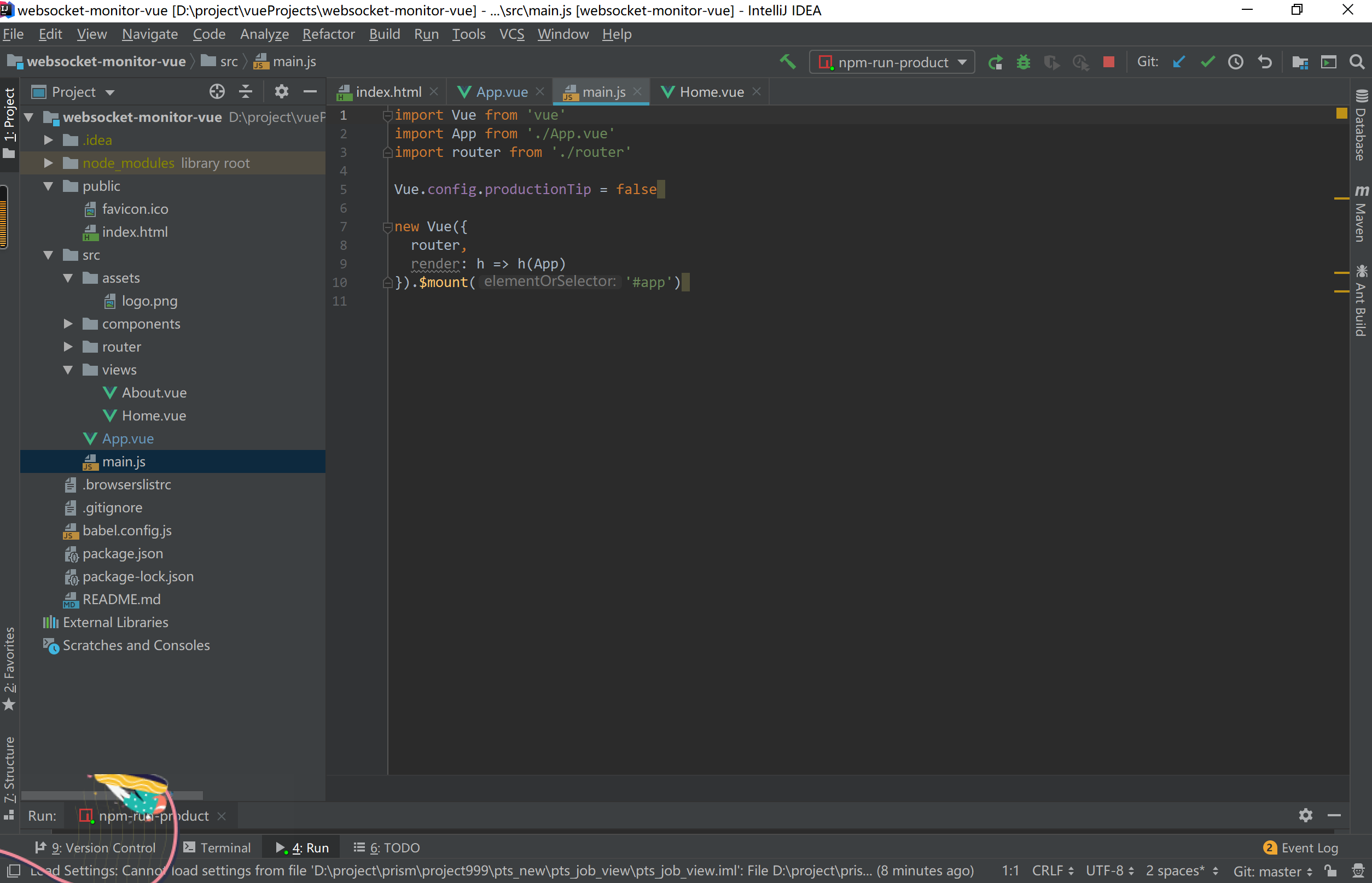
Task: Open the npm-run-product run configuration dropdown
Action: pyautogui.click(x=892, y=62)
